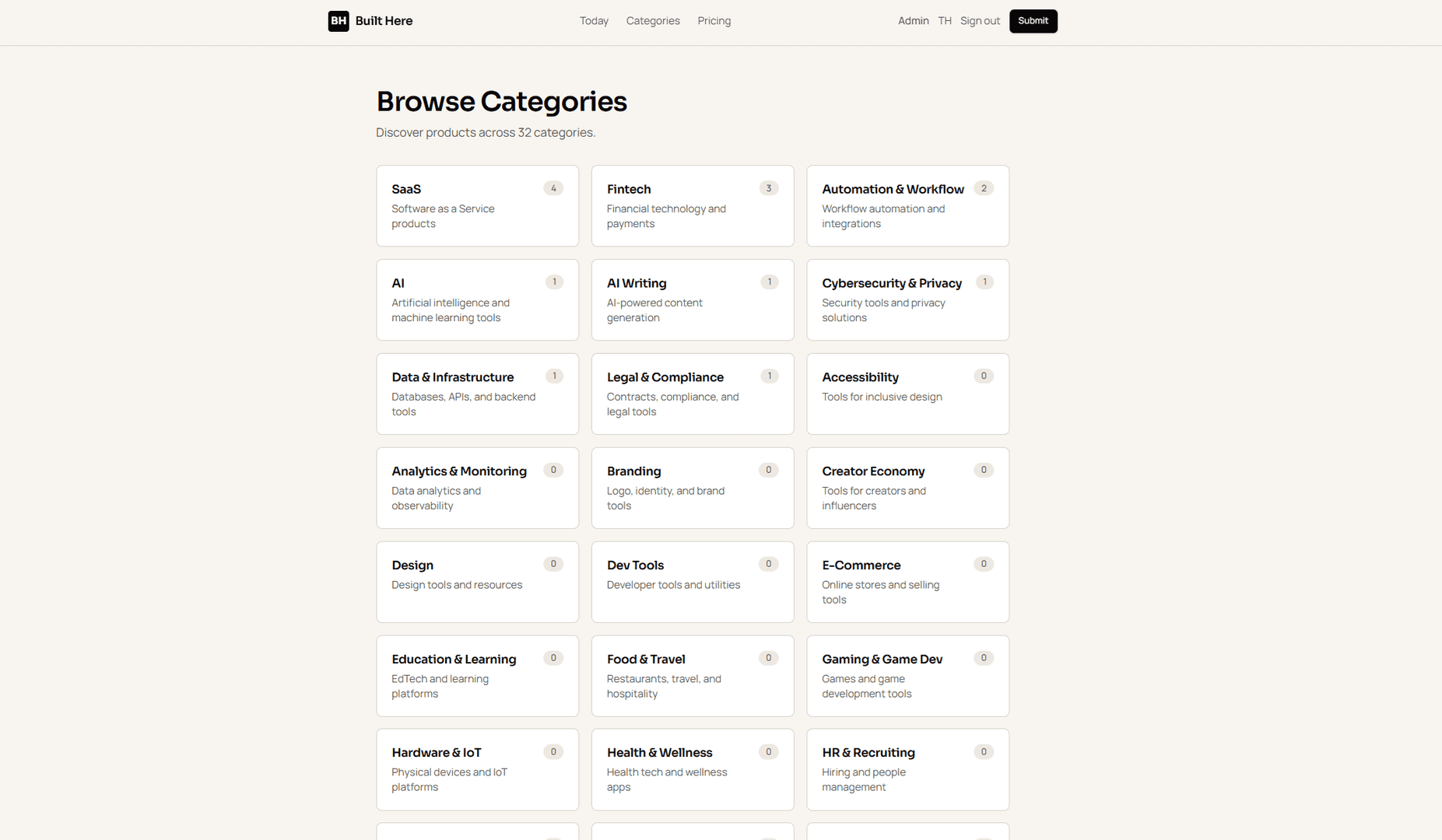Open Education & Learning category
This screenshot has height=840, width=1442.
(478, 677)
